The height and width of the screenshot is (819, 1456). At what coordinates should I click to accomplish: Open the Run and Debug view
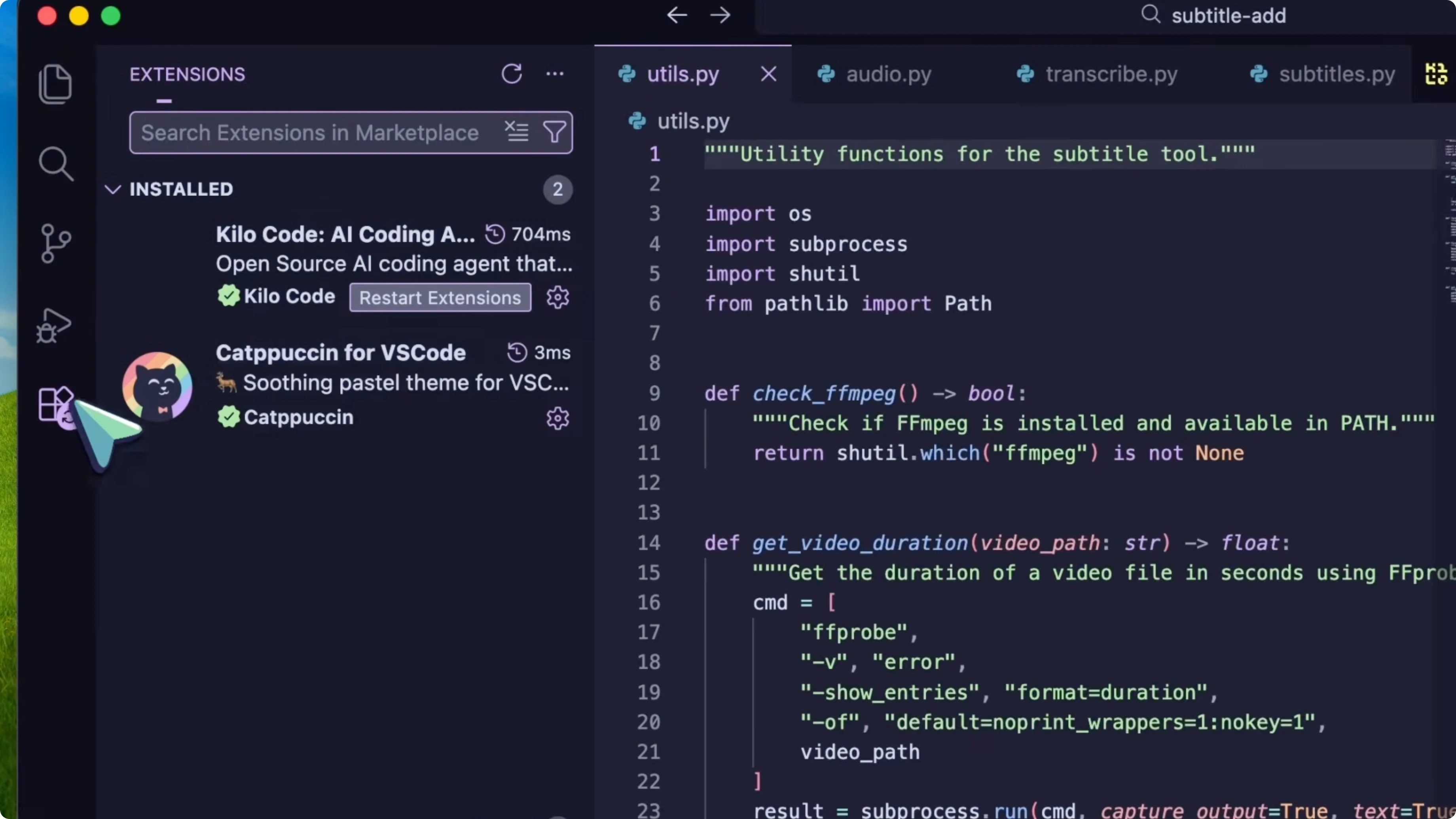tap(55, 325)
